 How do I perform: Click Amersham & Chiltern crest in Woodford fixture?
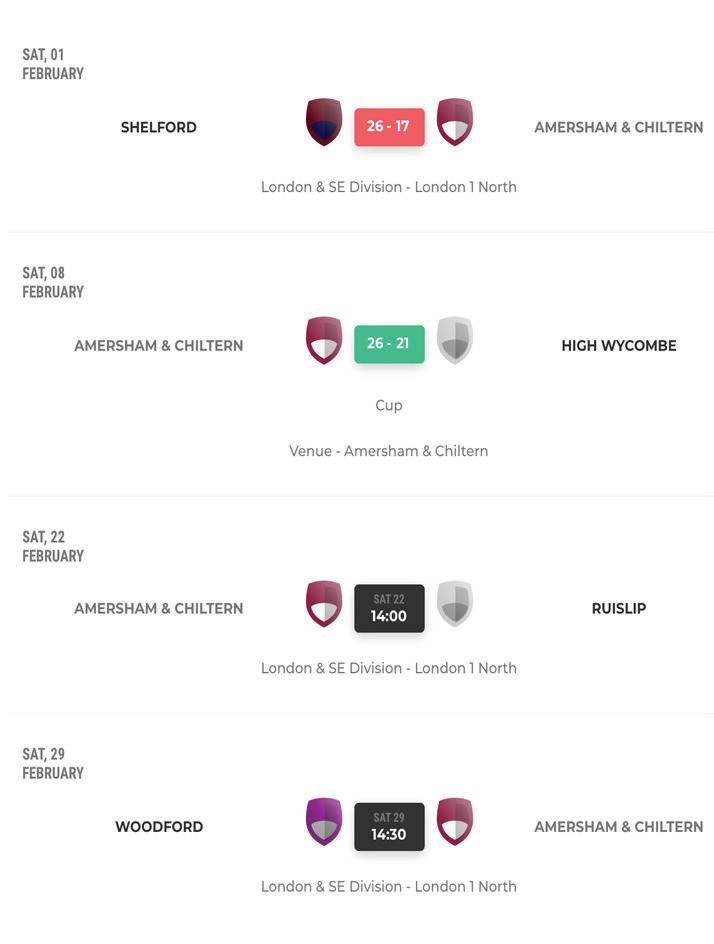[455, 821]
